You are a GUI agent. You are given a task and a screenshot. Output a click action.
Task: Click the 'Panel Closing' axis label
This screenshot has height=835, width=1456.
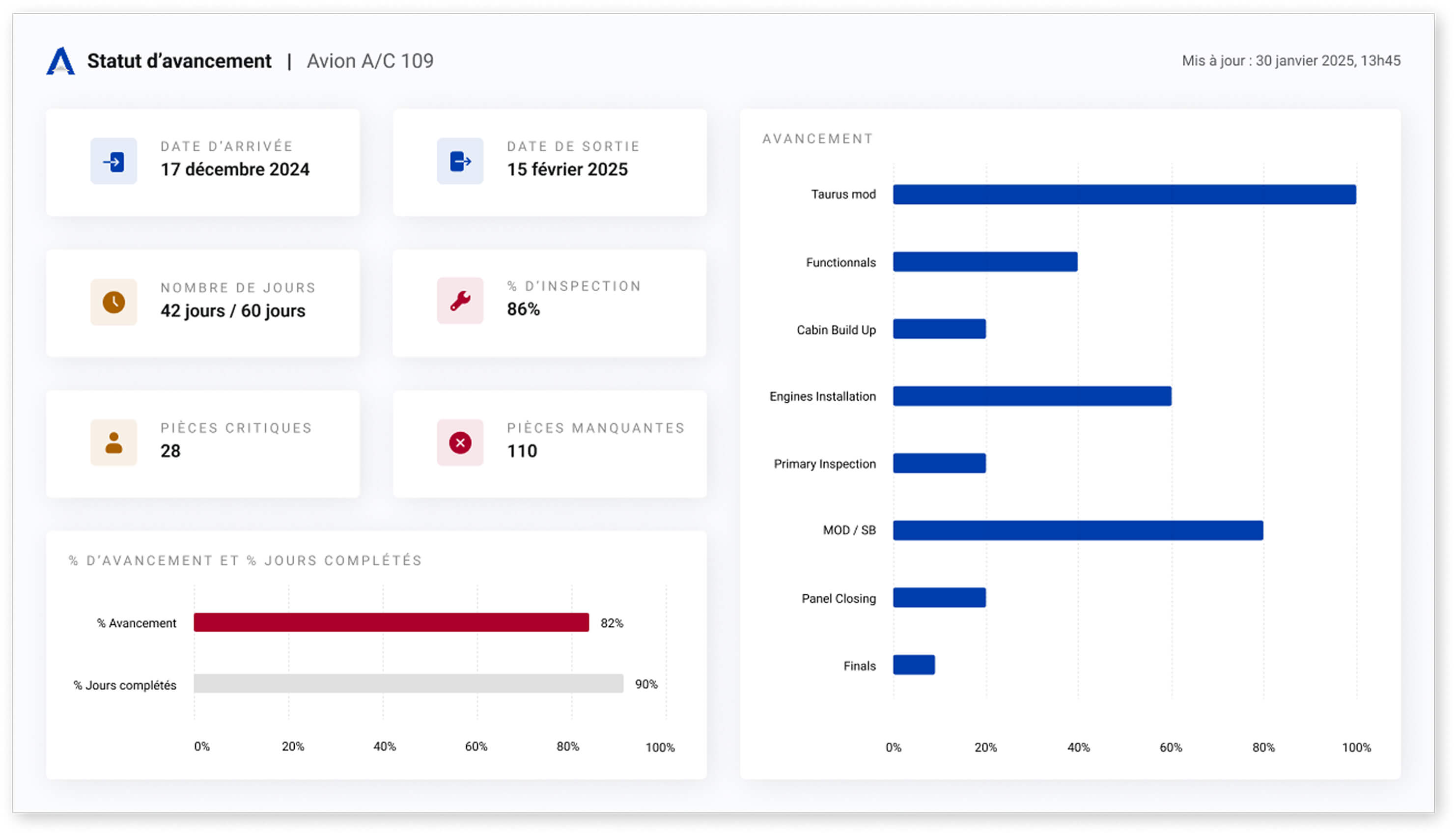coord(839,599)
